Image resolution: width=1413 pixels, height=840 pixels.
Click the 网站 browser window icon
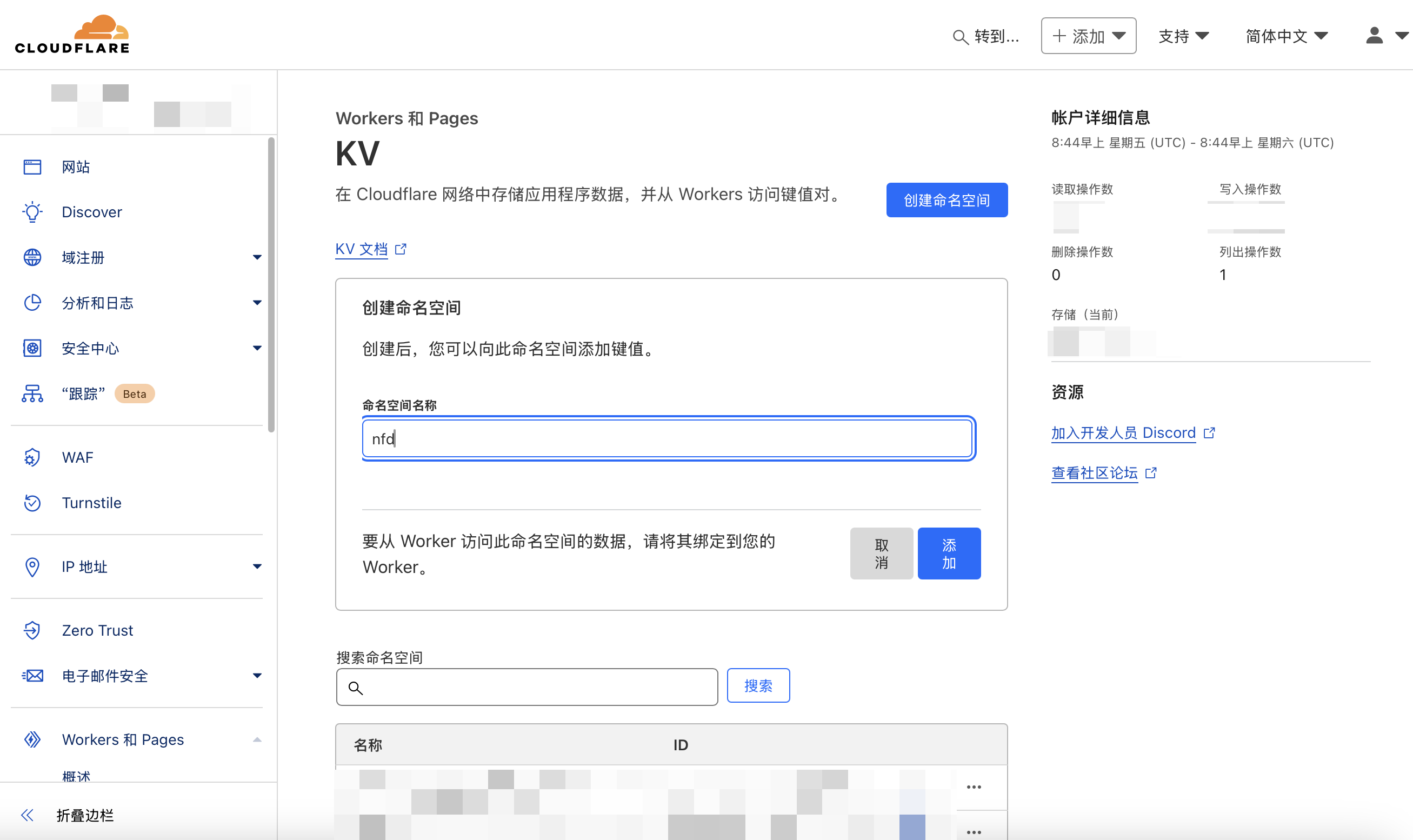(x=32, y=166)
